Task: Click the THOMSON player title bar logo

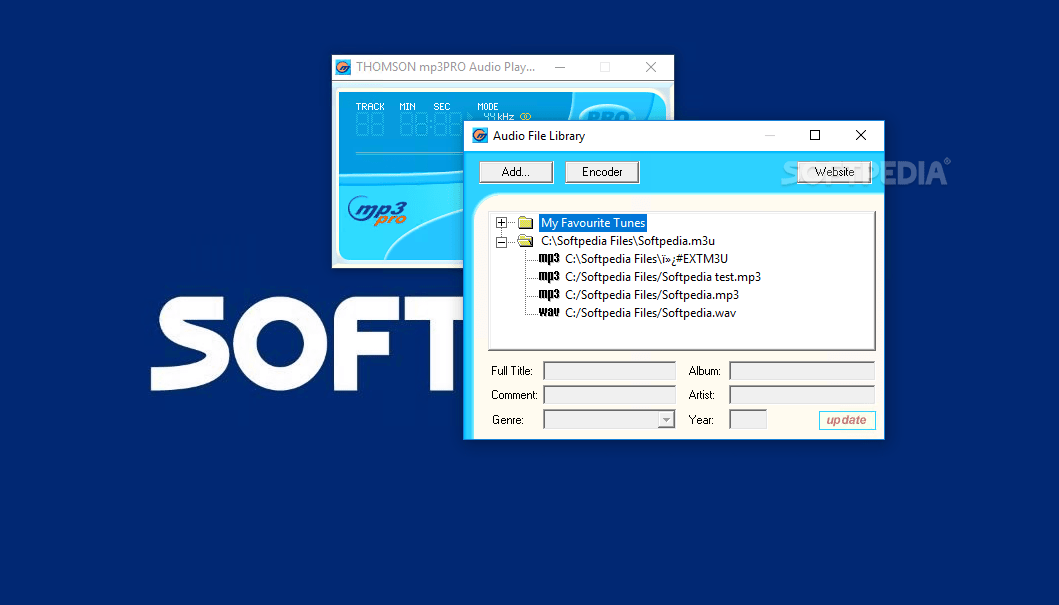Action: [x=343, y=66]
